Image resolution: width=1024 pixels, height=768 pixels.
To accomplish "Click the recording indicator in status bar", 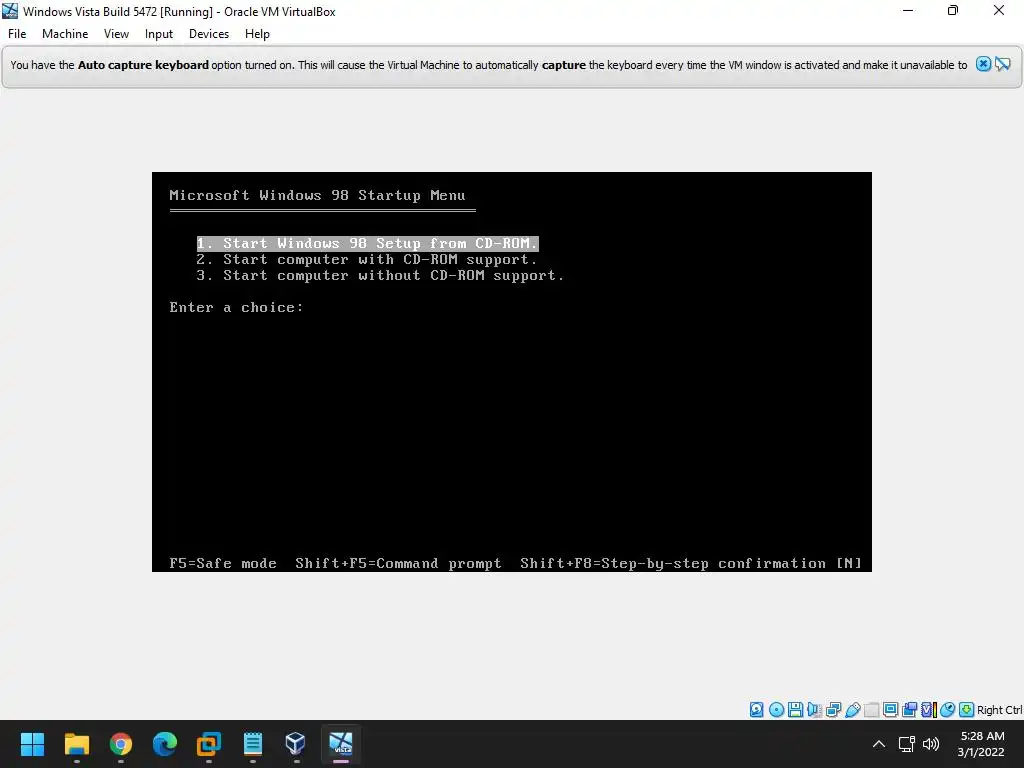I will (909, 709).
